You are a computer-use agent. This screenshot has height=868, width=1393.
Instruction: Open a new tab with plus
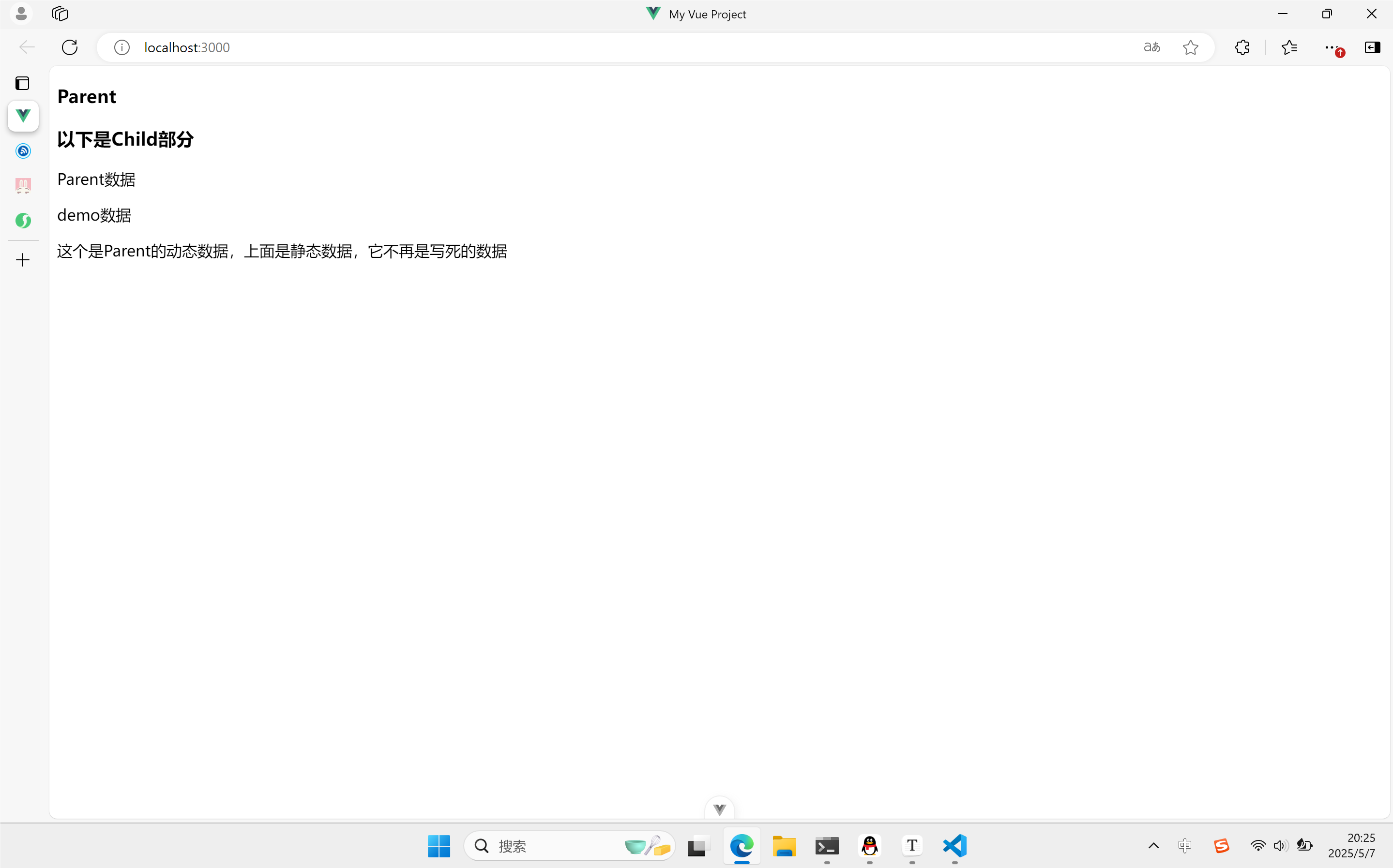click(23, 260)
